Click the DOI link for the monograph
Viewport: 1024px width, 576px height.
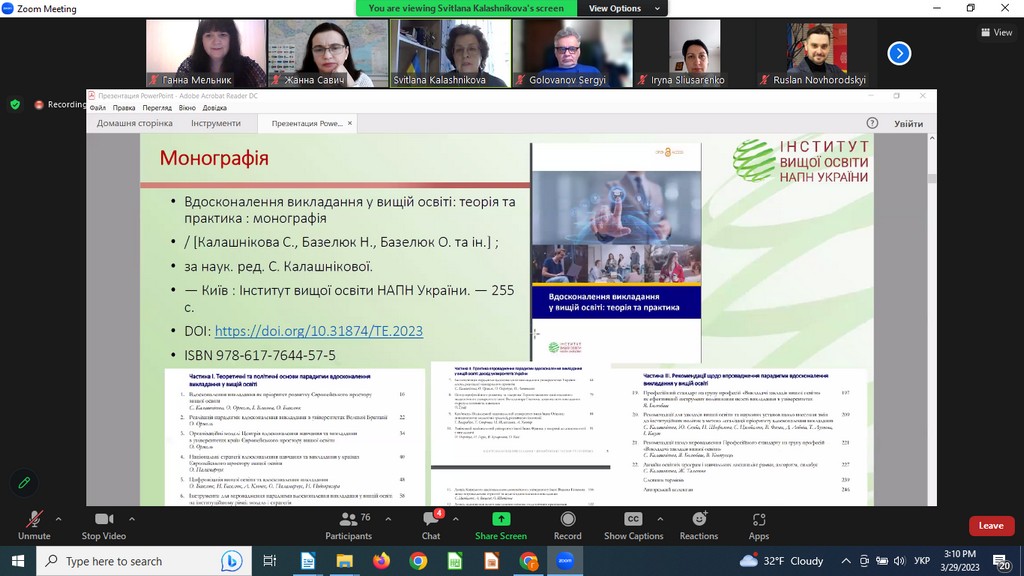coord(318,331)
